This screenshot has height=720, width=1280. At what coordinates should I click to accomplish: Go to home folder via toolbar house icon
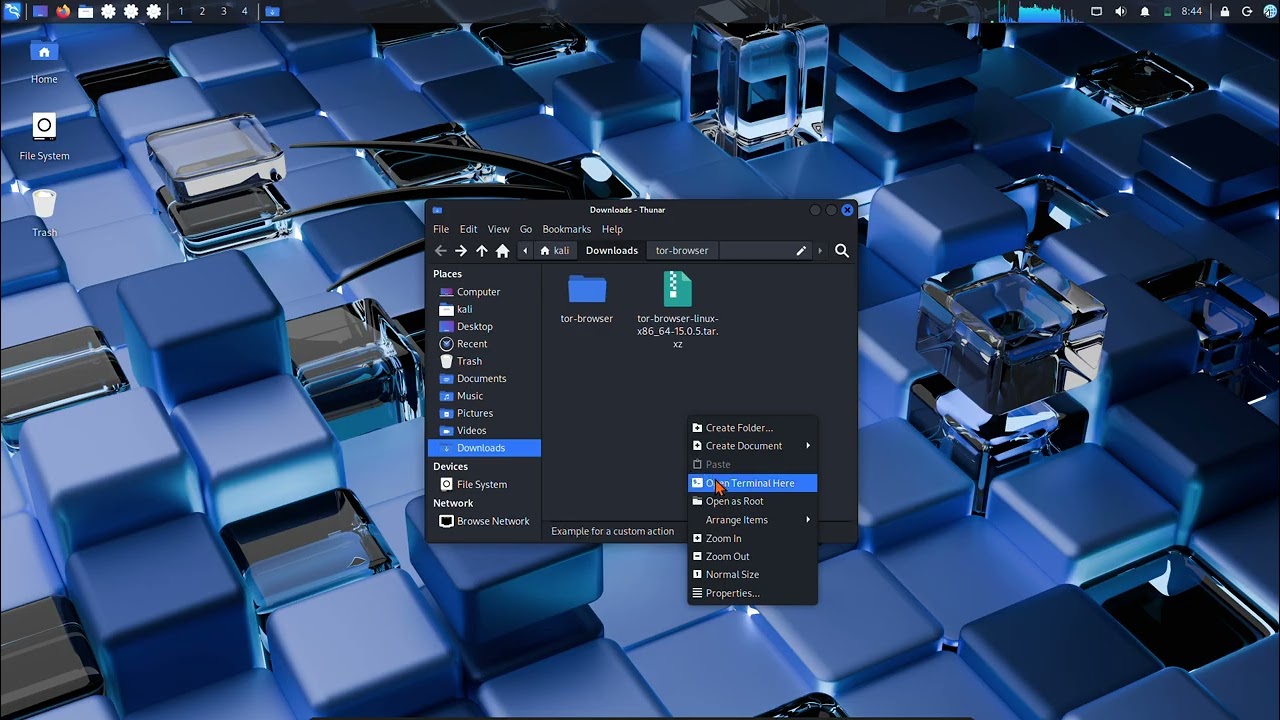(503, 251)
